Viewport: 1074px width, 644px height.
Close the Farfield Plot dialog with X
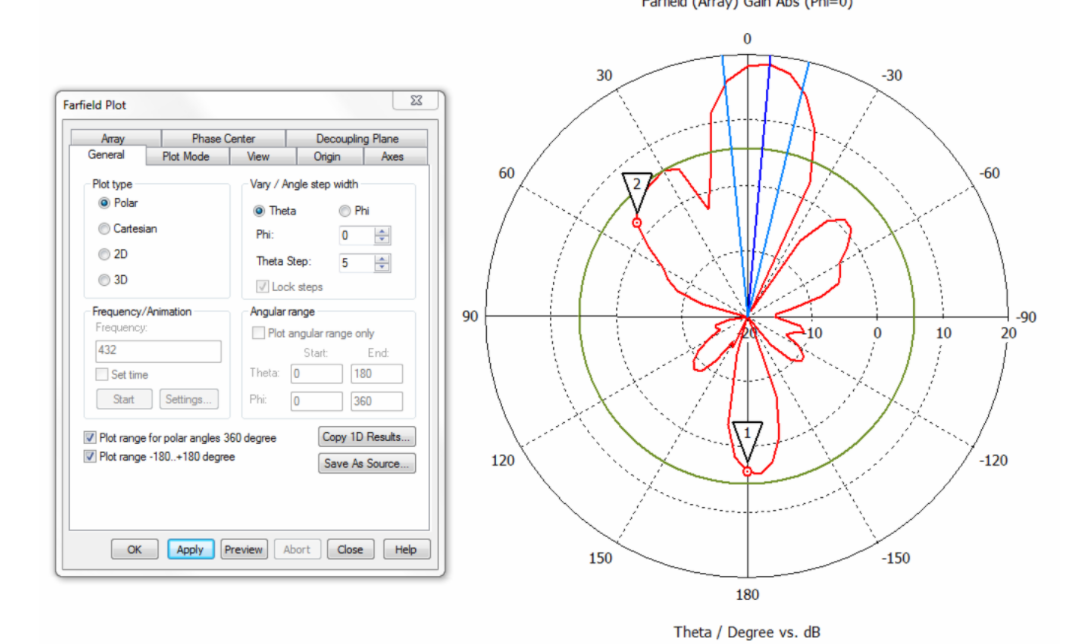pos(416,100)
